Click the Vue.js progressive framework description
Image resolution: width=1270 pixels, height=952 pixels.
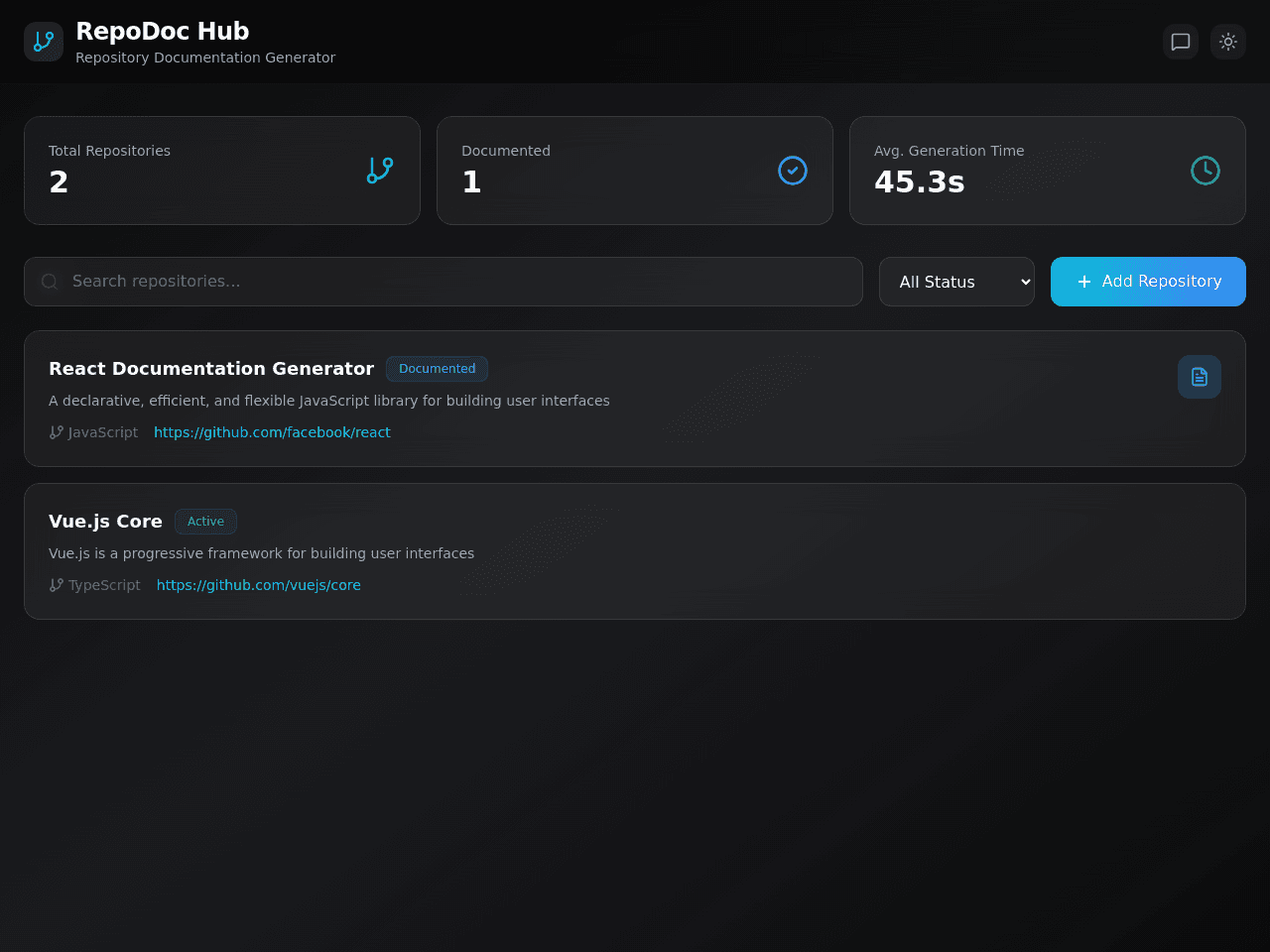[x=261, y=553]
